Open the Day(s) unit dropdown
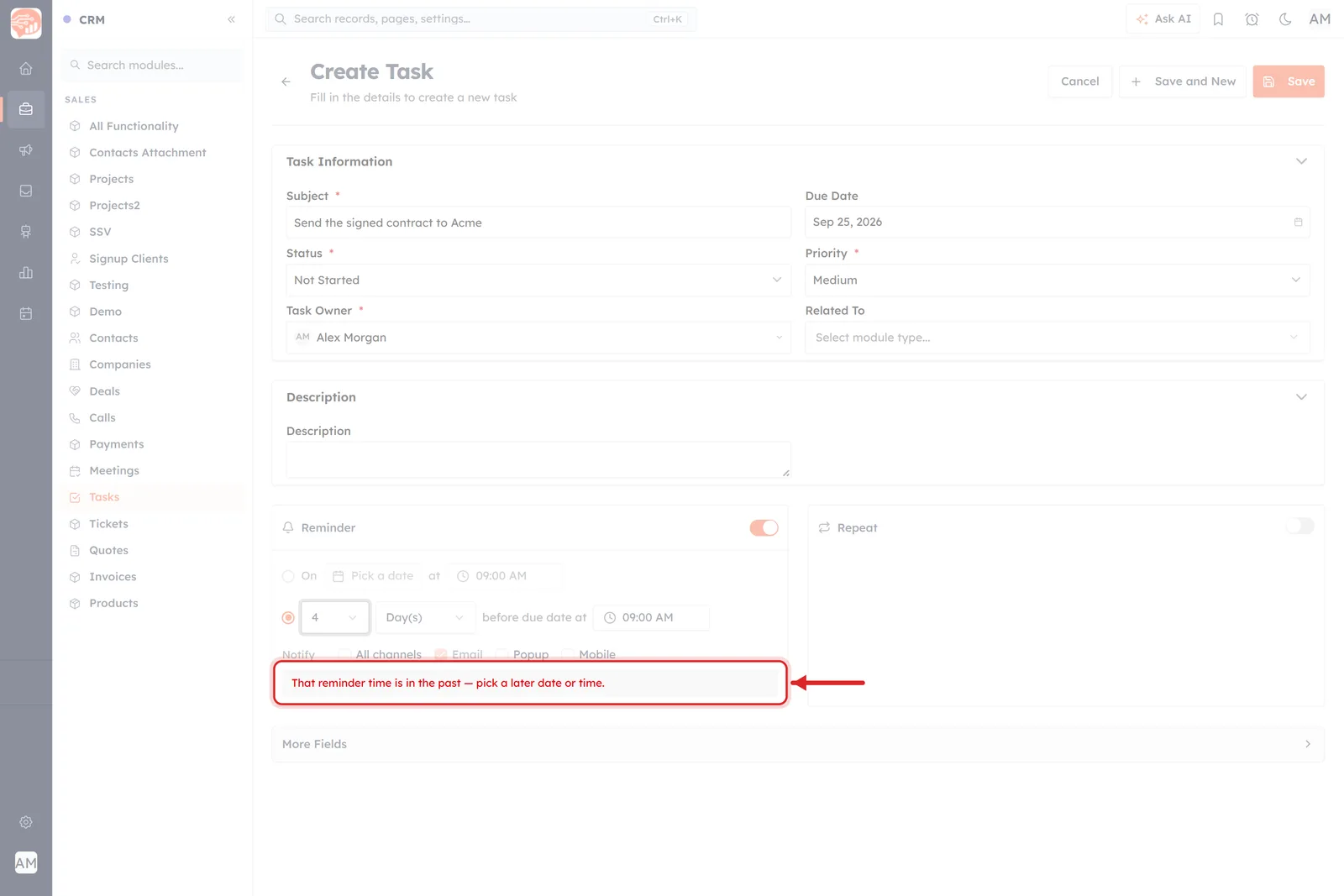 [425, 617]
